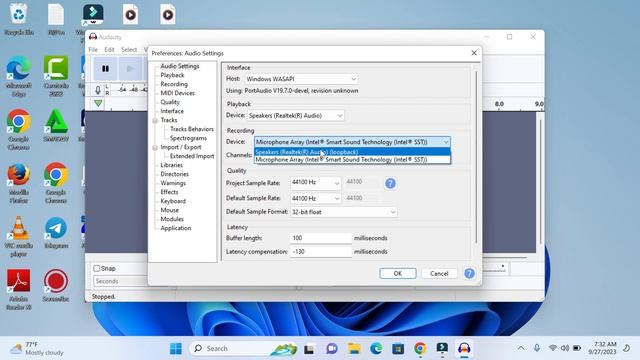Collapse the Tracks tree node
Viewport: 640px width, 360px height.
pyautogui.click(x=155, y=120)
